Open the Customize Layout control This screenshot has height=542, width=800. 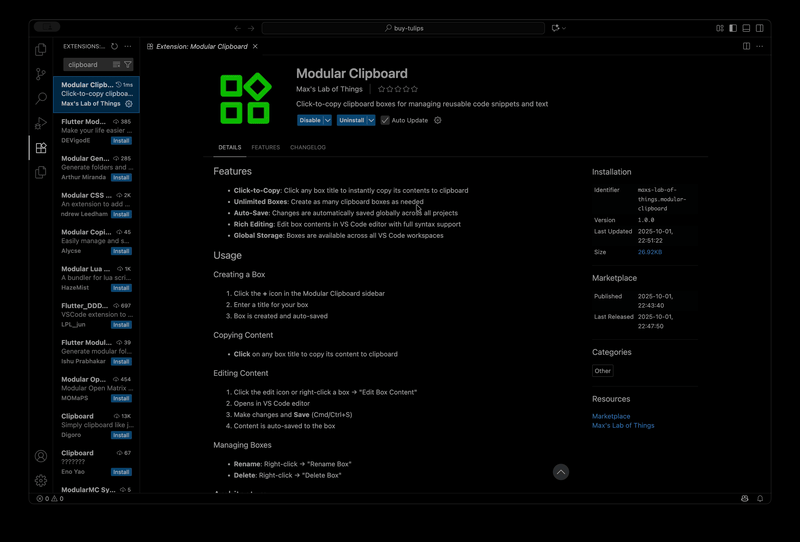point(719,28)
